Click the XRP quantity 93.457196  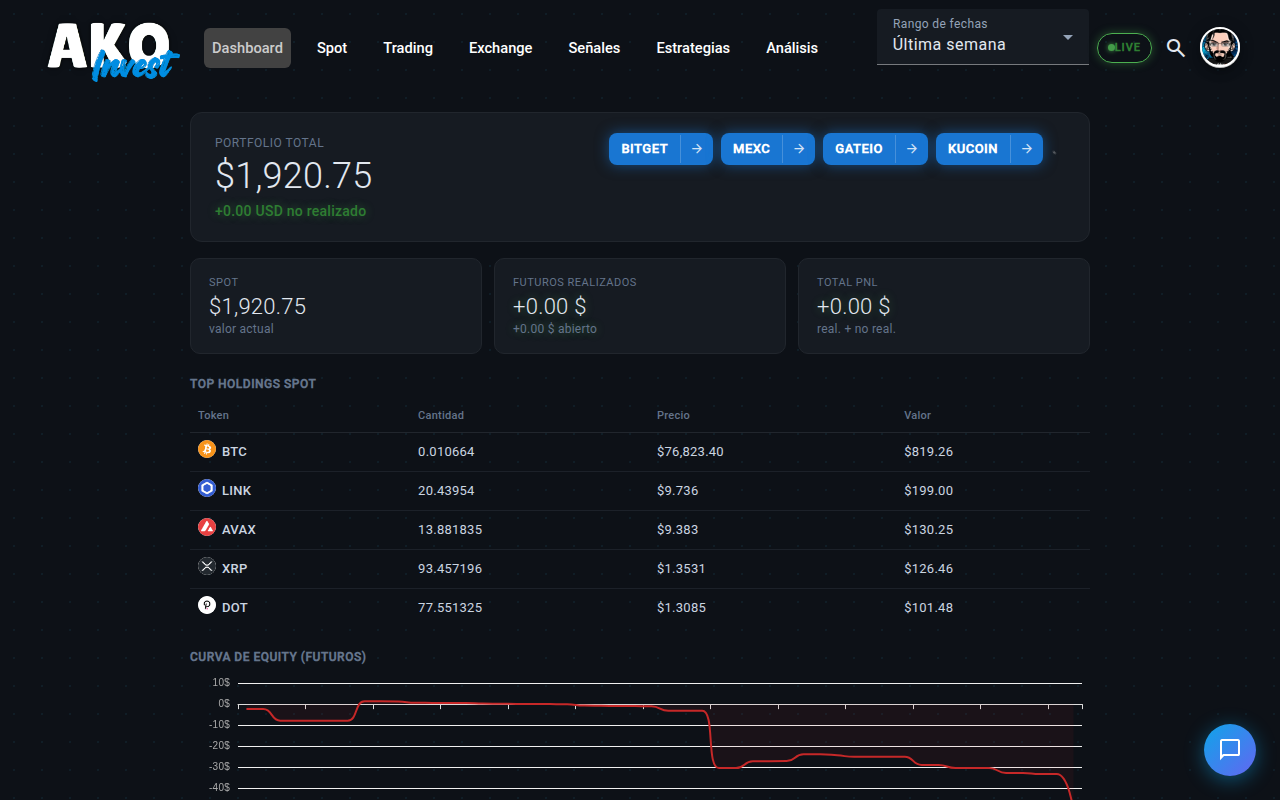tap(450, 569)
